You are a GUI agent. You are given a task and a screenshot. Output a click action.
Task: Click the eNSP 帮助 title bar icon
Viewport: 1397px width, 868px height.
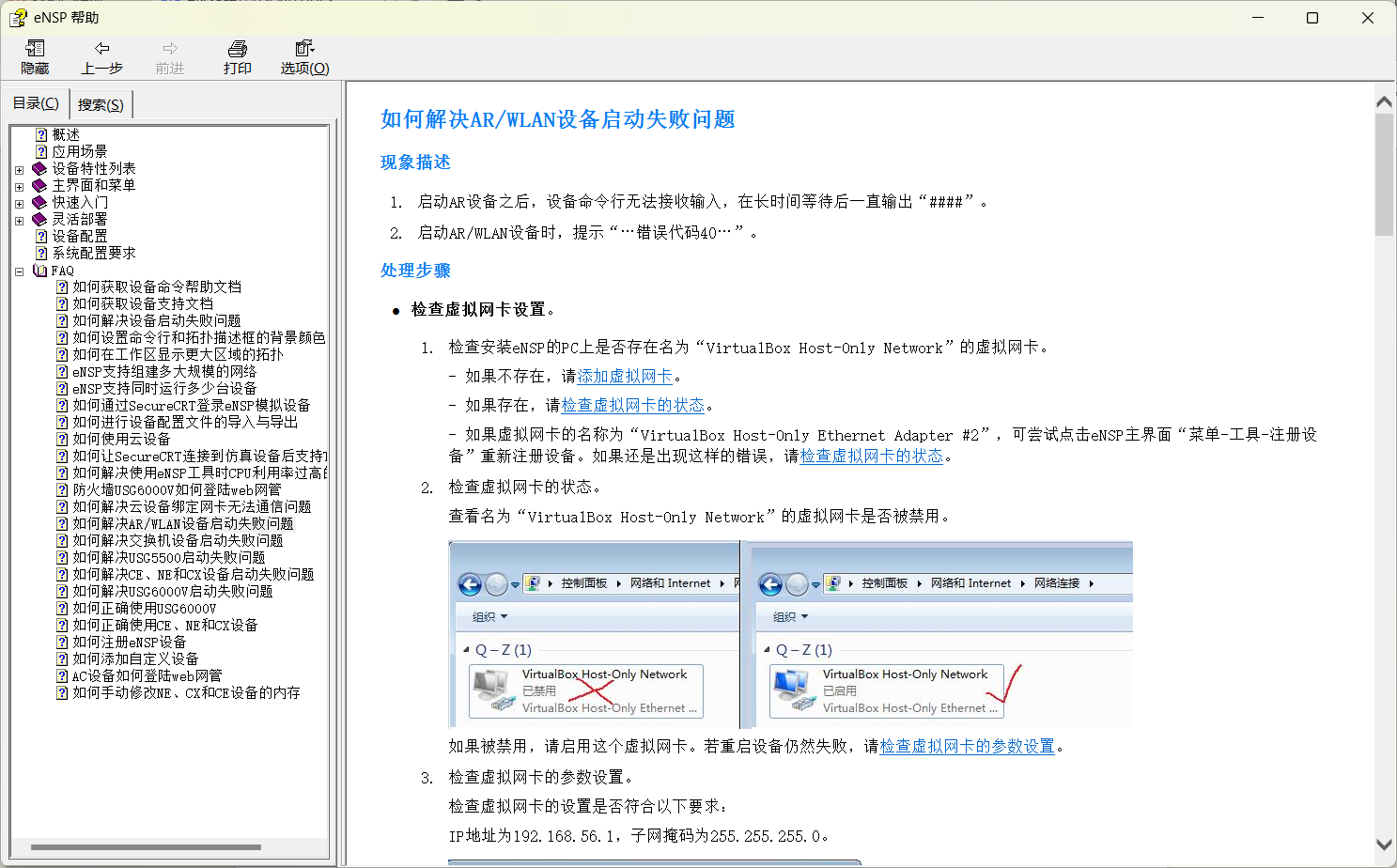[x=18, y=18]
